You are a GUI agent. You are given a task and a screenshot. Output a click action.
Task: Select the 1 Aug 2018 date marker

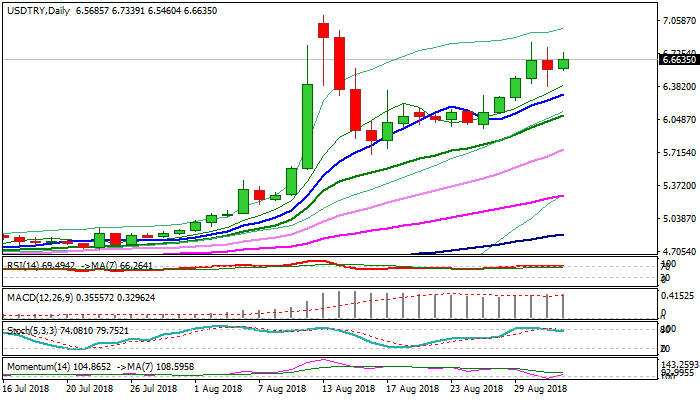click(x=218, y=387)
